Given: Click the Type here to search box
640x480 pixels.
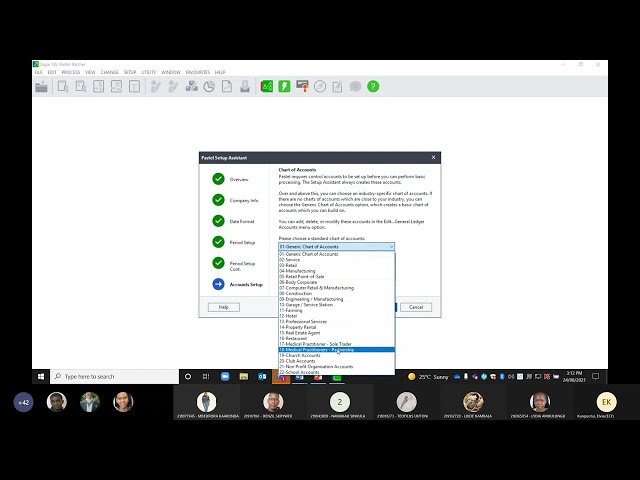Looking at the screenshot, I should (x=115, y=376).
